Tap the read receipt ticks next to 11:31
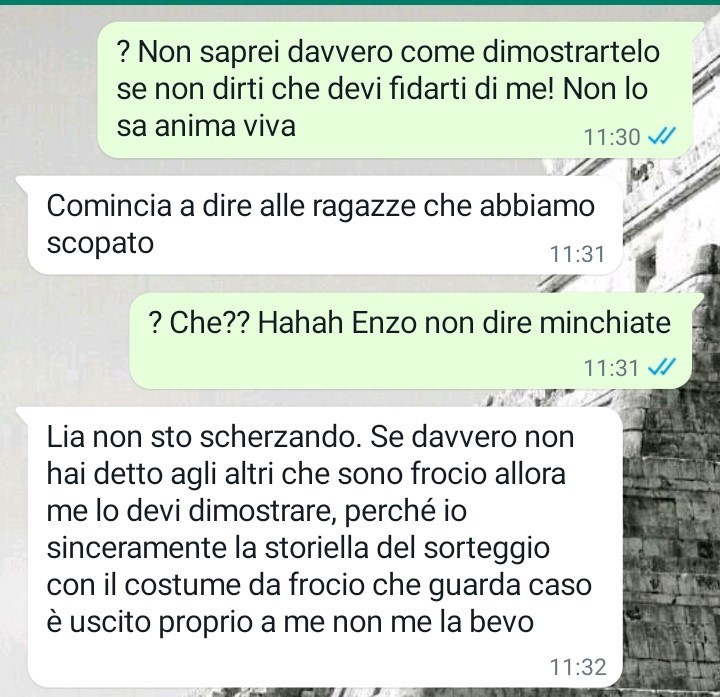 coord(661,367)
